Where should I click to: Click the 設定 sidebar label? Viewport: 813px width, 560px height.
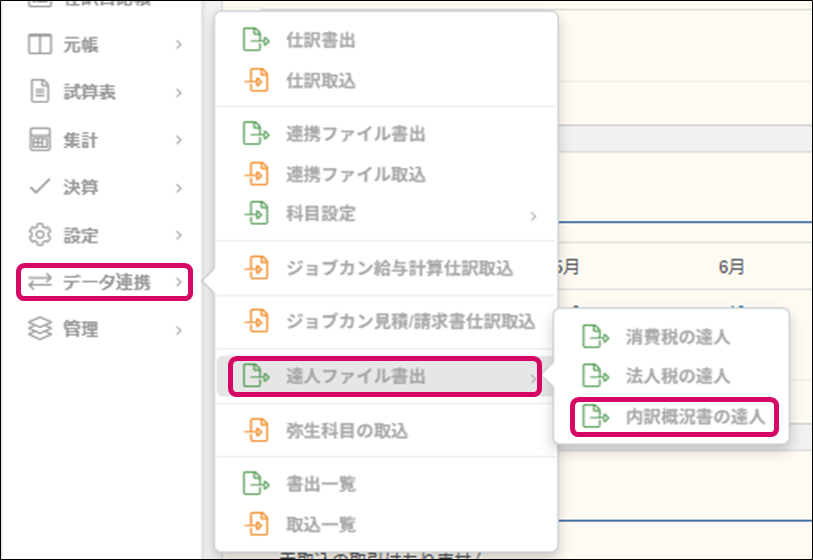(x=80, y=235)
